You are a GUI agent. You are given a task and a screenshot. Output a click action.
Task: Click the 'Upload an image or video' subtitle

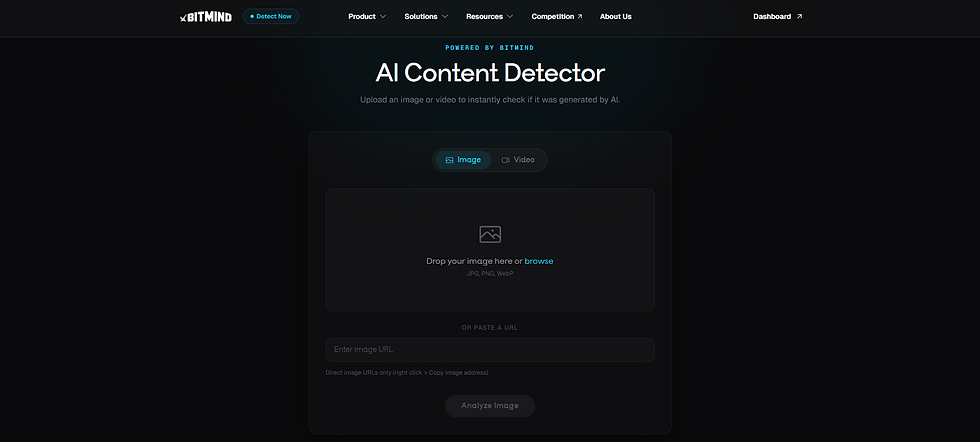(490, 100)
